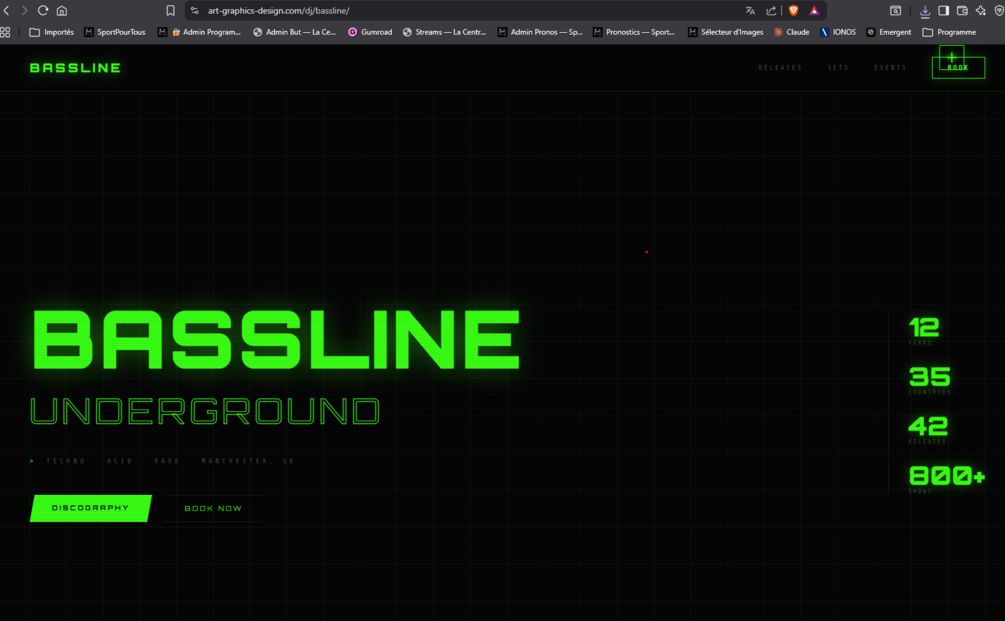Open the SportPourTous bookmark
Image resolution: width=1005 pixels, height=621 pixels.
pos(115,32)
